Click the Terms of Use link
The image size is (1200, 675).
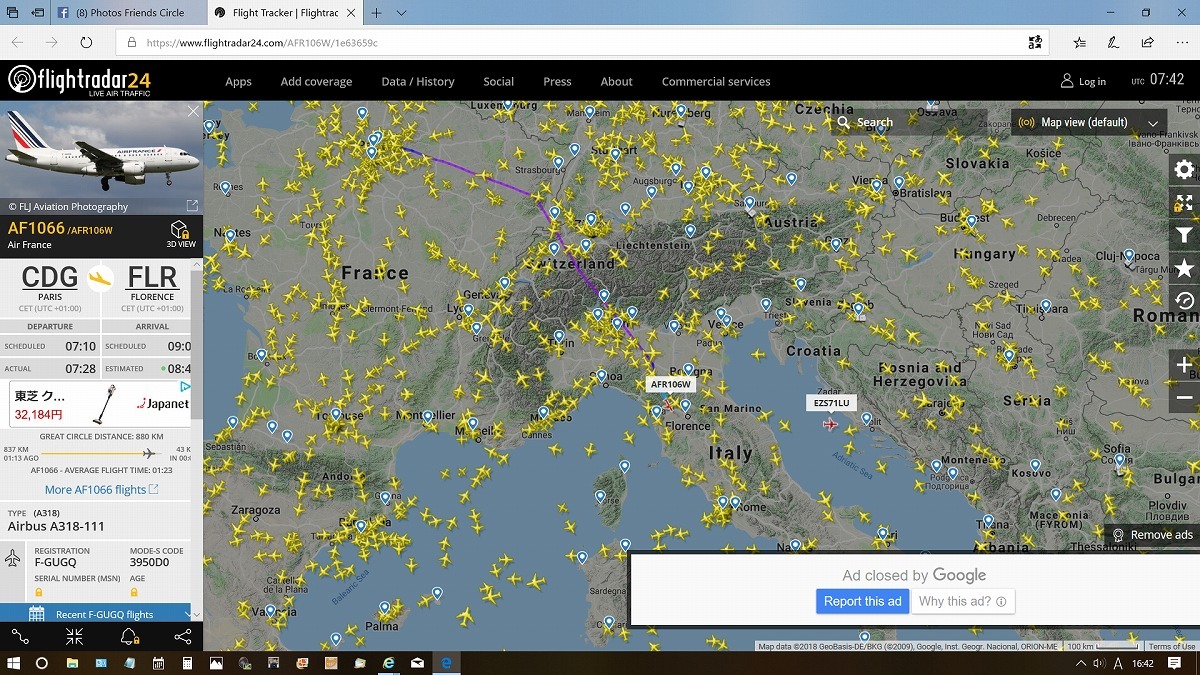pos(1172,647)
